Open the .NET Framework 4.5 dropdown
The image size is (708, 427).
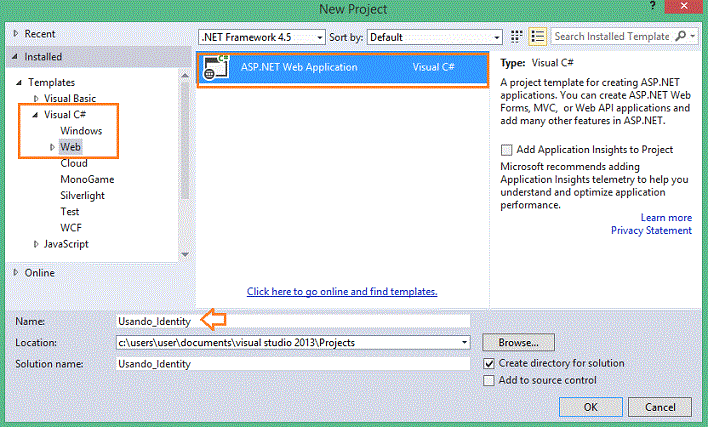coord(261,37)
